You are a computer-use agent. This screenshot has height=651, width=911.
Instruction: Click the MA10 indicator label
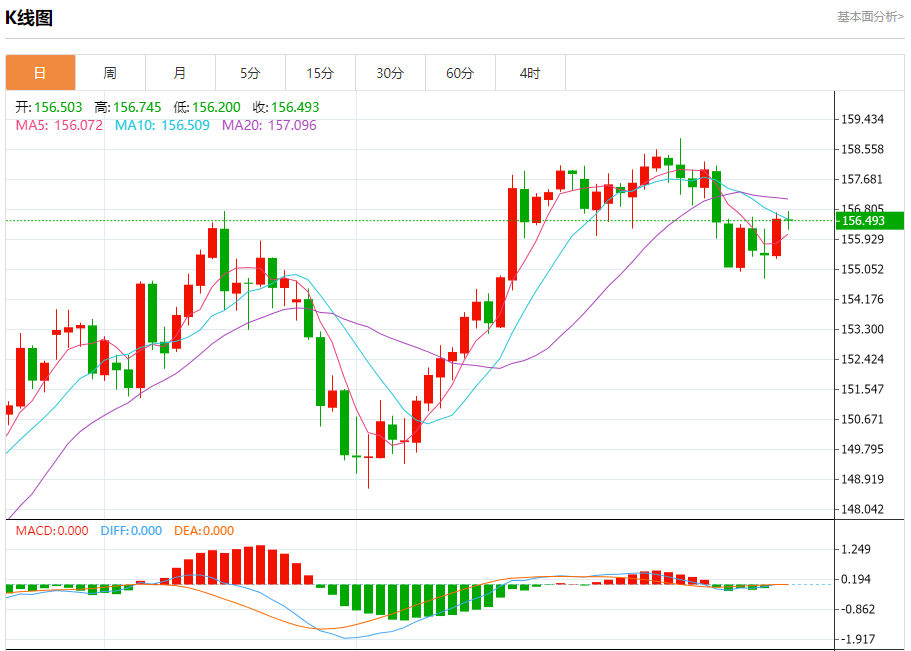pyautogui.click(x=162, y=125)
